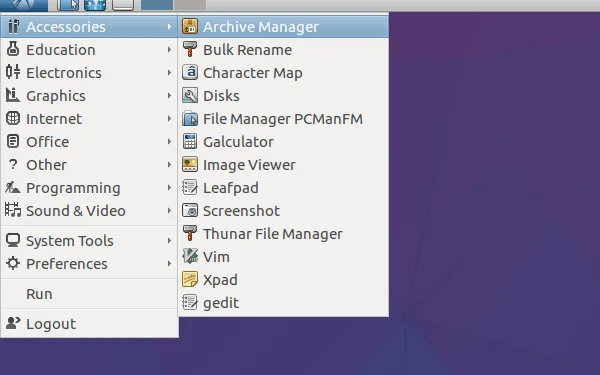Screen dimensions: 600x375
Task: Click the Archive Manager package icon
Action: tap(190, 26)
